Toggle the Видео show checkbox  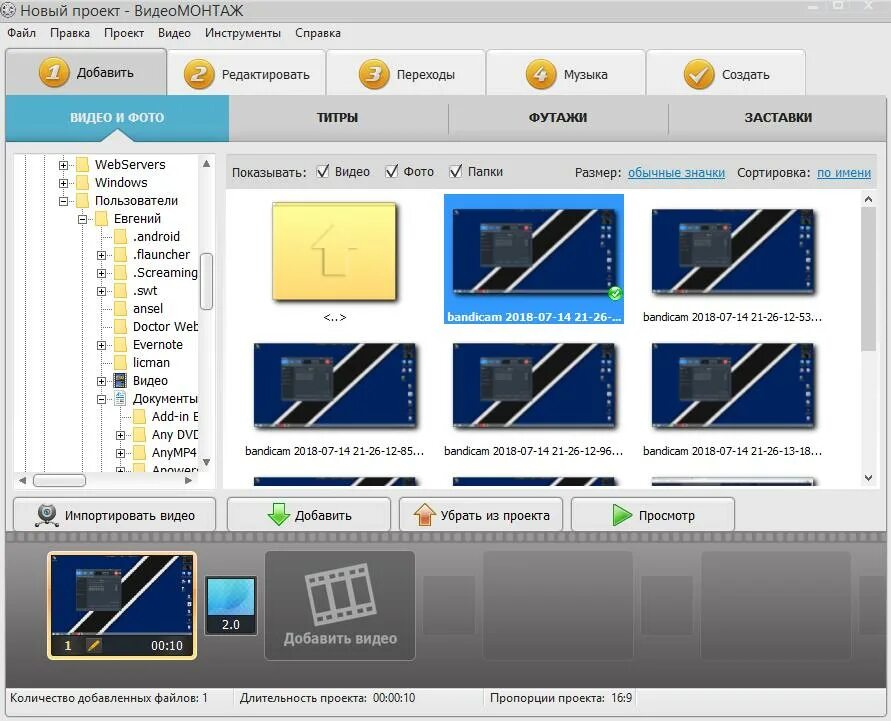tap(323, 172)
